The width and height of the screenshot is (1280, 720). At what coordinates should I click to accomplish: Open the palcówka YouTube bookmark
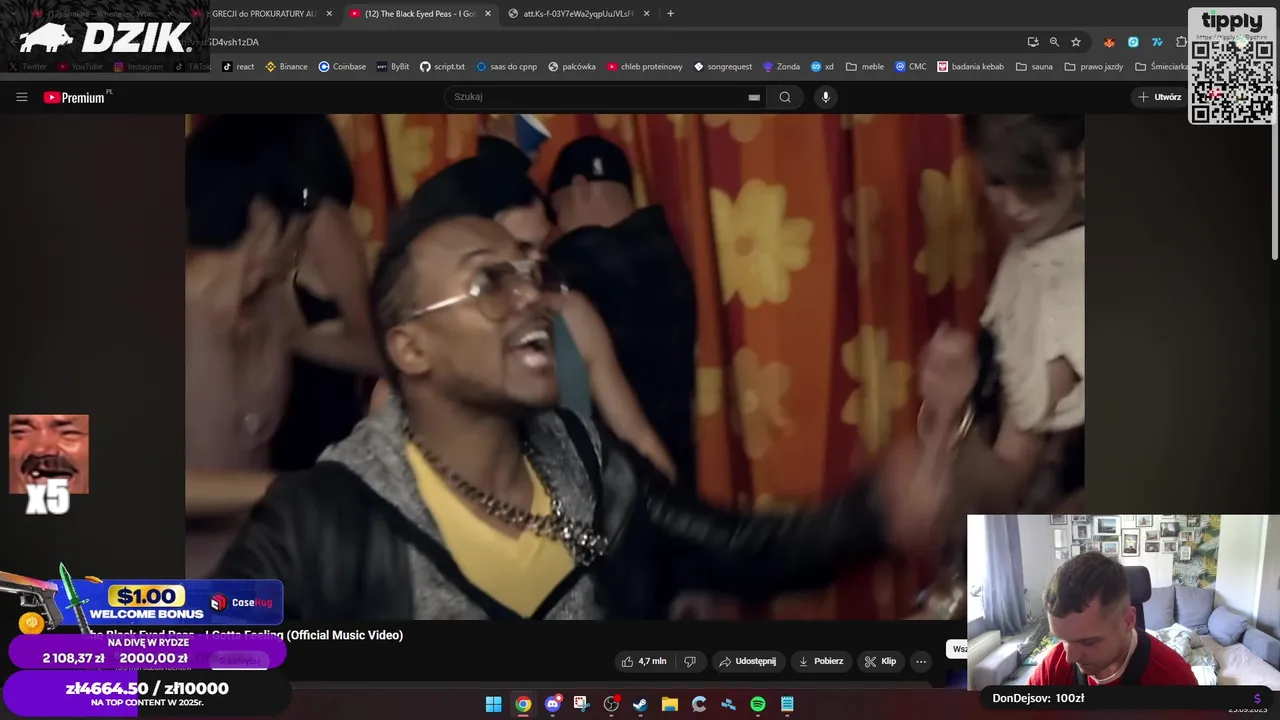571,67
